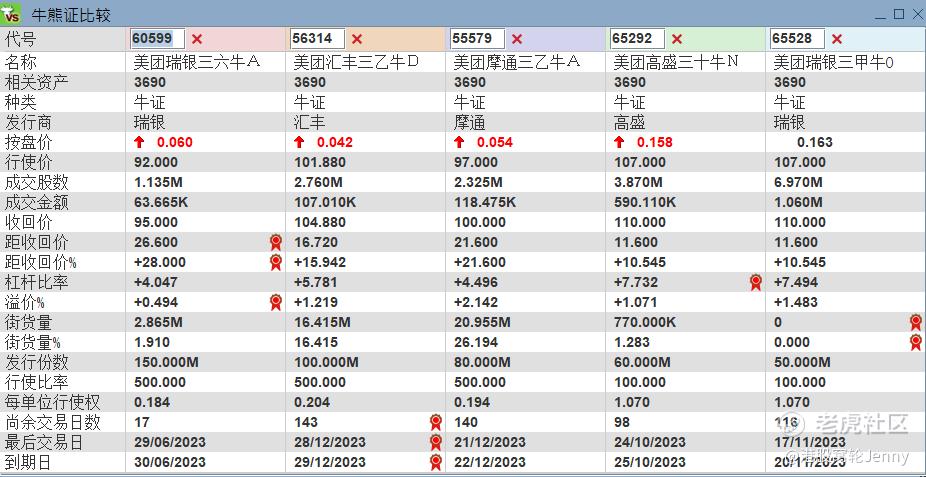
Task: Close the 牛熊证比较 window
Action: [x=917, y=14]
